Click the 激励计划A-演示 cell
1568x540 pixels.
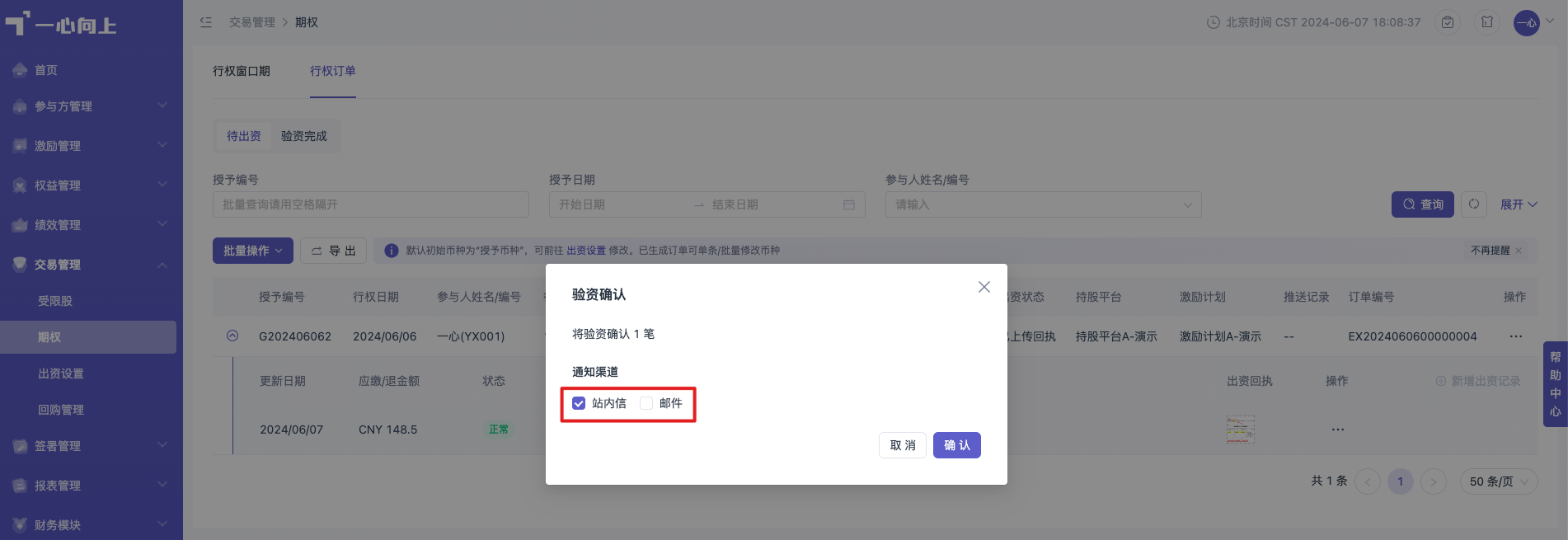pyautogui.click(x=1220, y=336)
